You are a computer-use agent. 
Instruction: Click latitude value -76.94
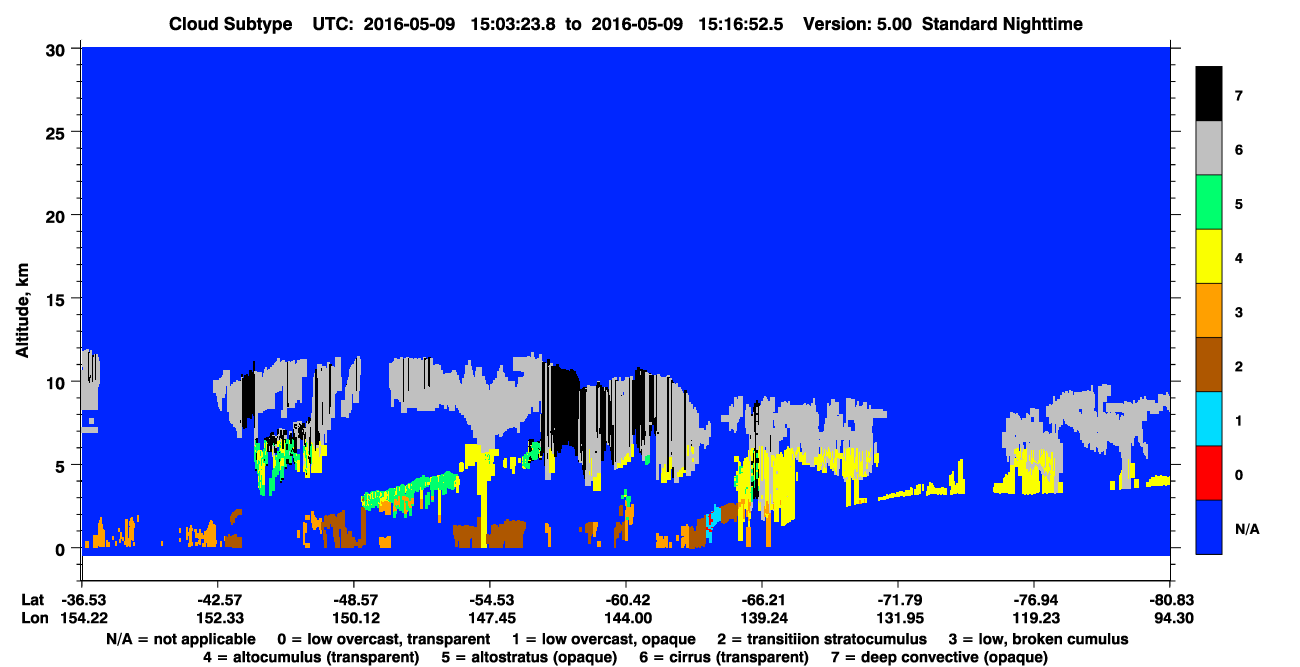(x=1033, y=600)
